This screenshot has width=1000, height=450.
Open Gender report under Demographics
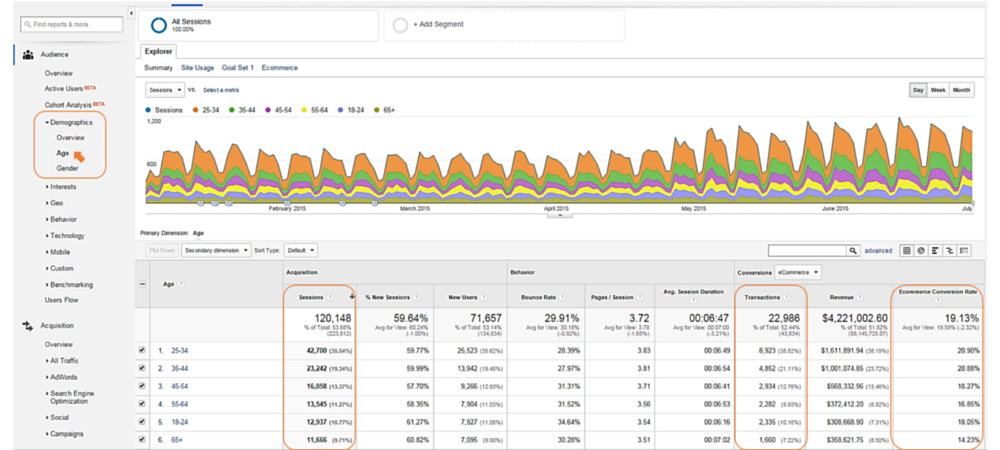(68, 168)
